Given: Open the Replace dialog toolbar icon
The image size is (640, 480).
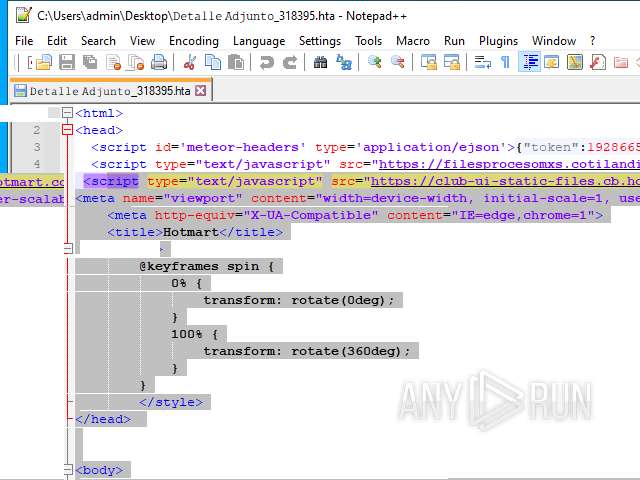Looking at the screenshot, I should (344, 62).
